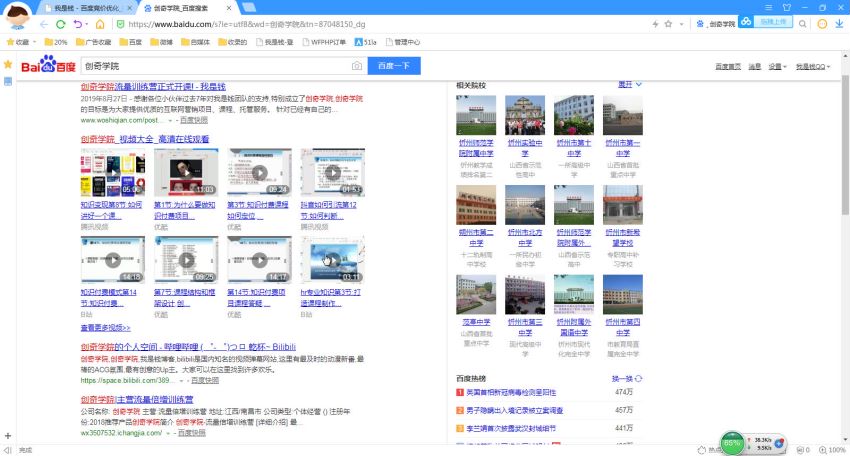Click the skin (shirt) icon in title bar
The image size is (850, 456).
(x=787, y=8)
